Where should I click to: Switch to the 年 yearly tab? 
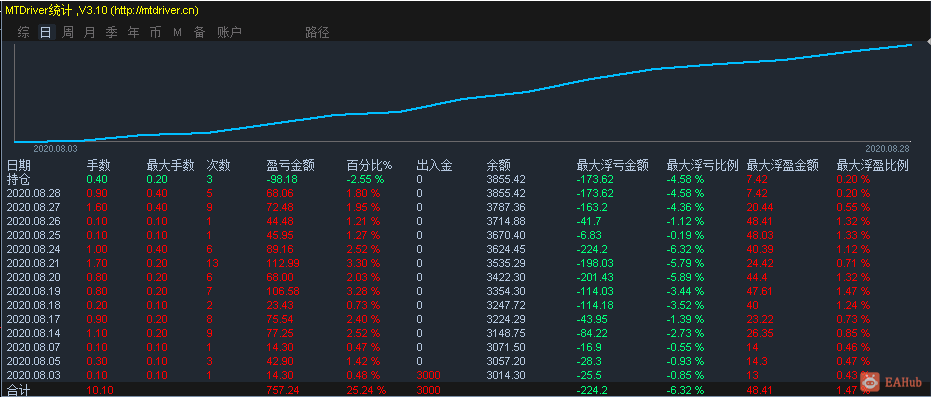(134, 33)
